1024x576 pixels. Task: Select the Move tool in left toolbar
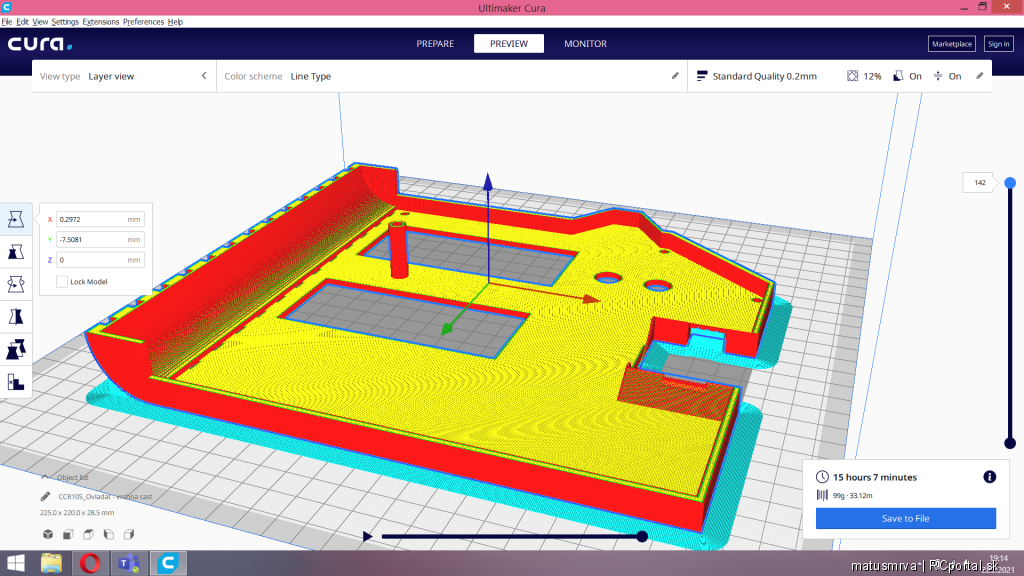click(x=16, y=219)
